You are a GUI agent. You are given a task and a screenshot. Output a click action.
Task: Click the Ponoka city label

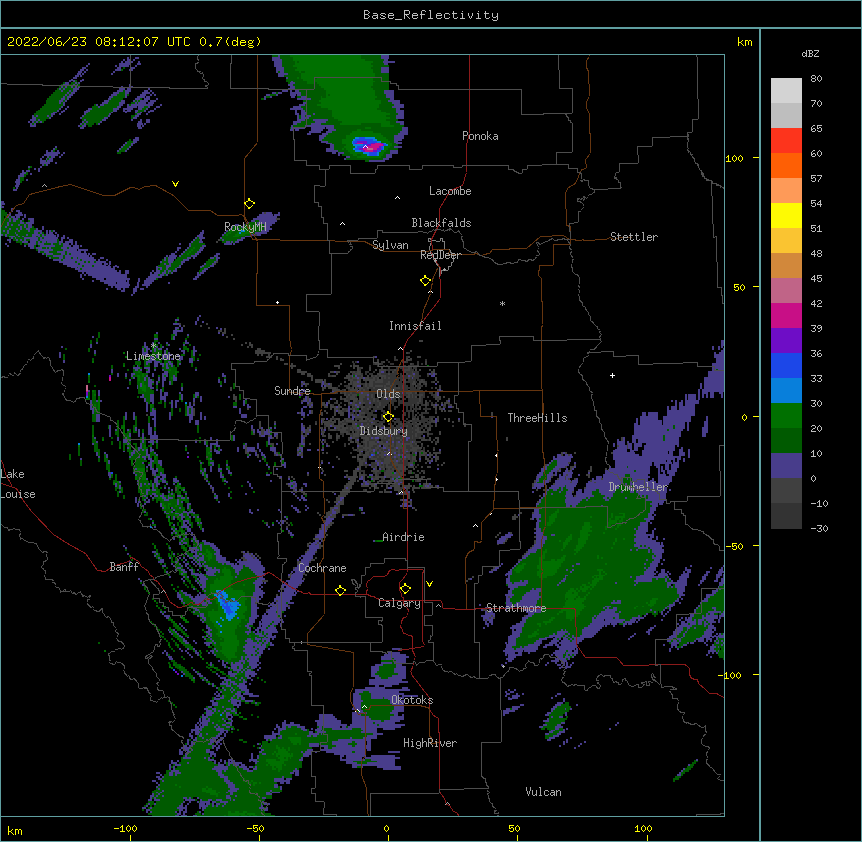click(480, 136)
